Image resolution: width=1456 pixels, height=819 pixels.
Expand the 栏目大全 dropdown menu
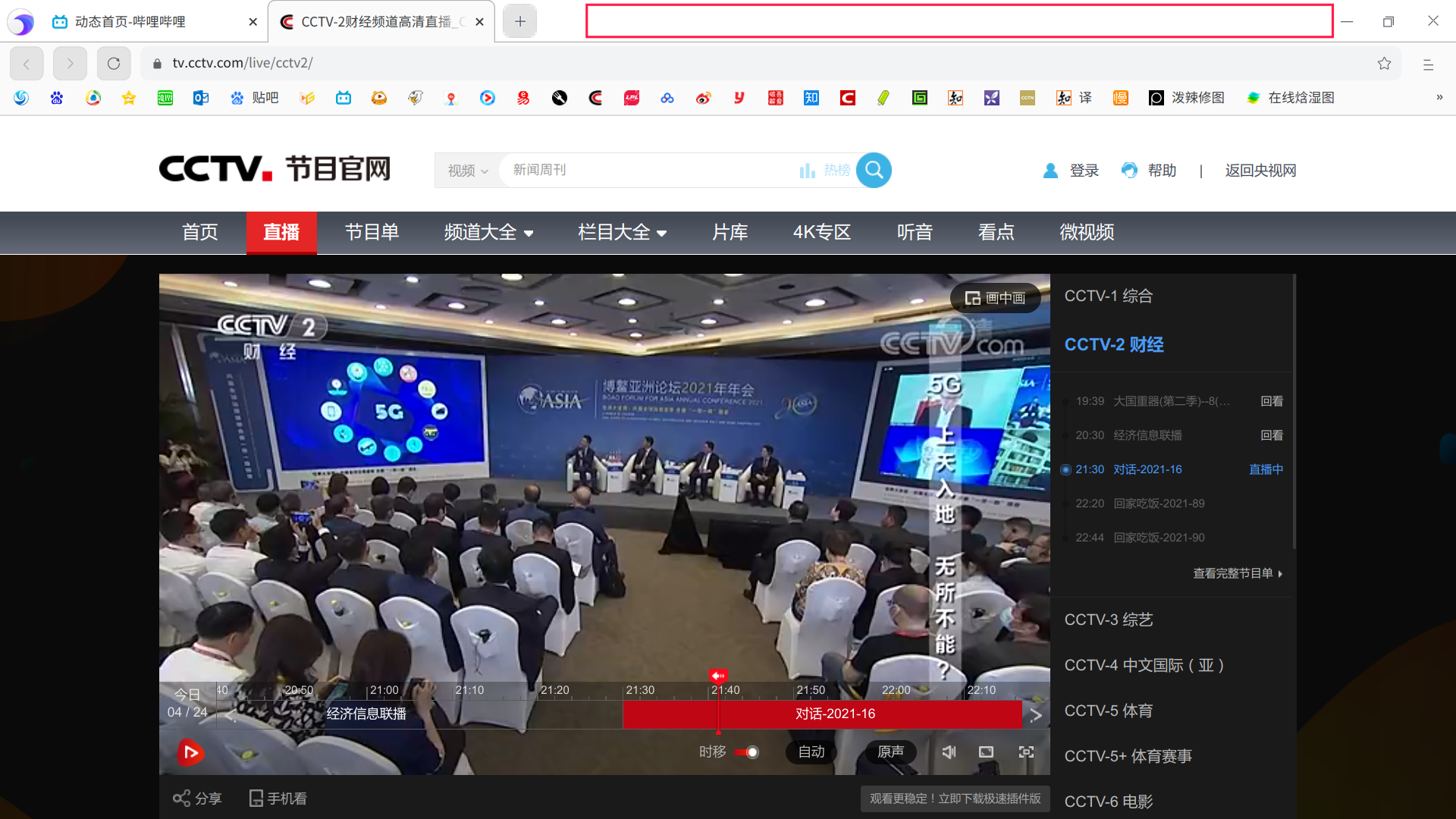click(x=622, y=232)
